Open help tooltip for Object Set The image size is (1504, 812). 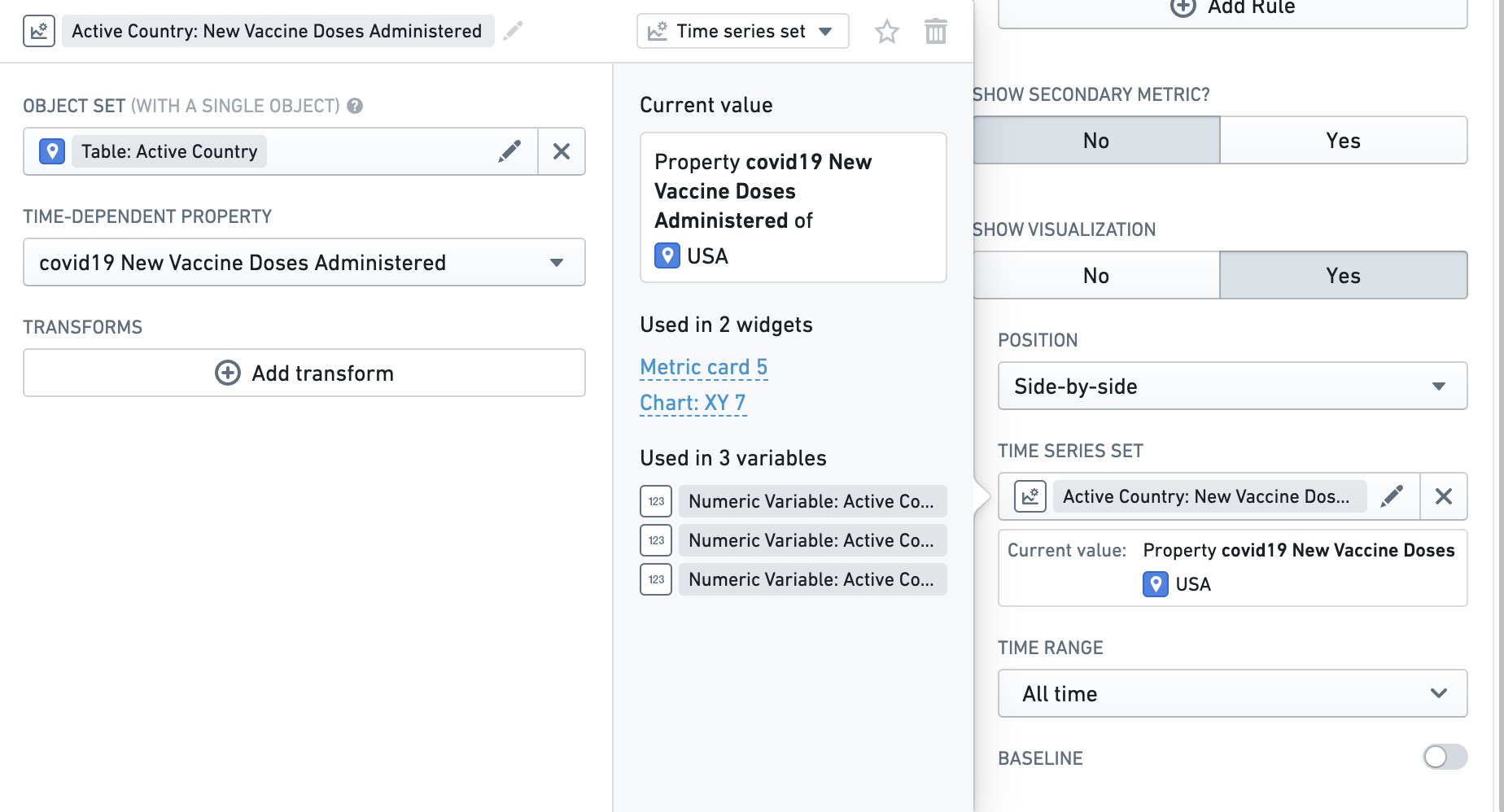click(355, 106)
